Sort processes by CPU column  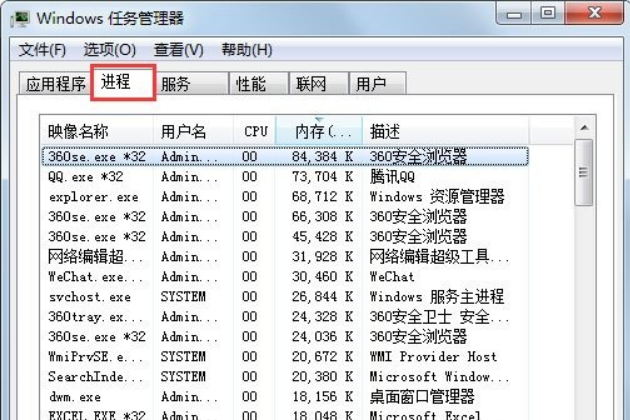pos(255,131)
